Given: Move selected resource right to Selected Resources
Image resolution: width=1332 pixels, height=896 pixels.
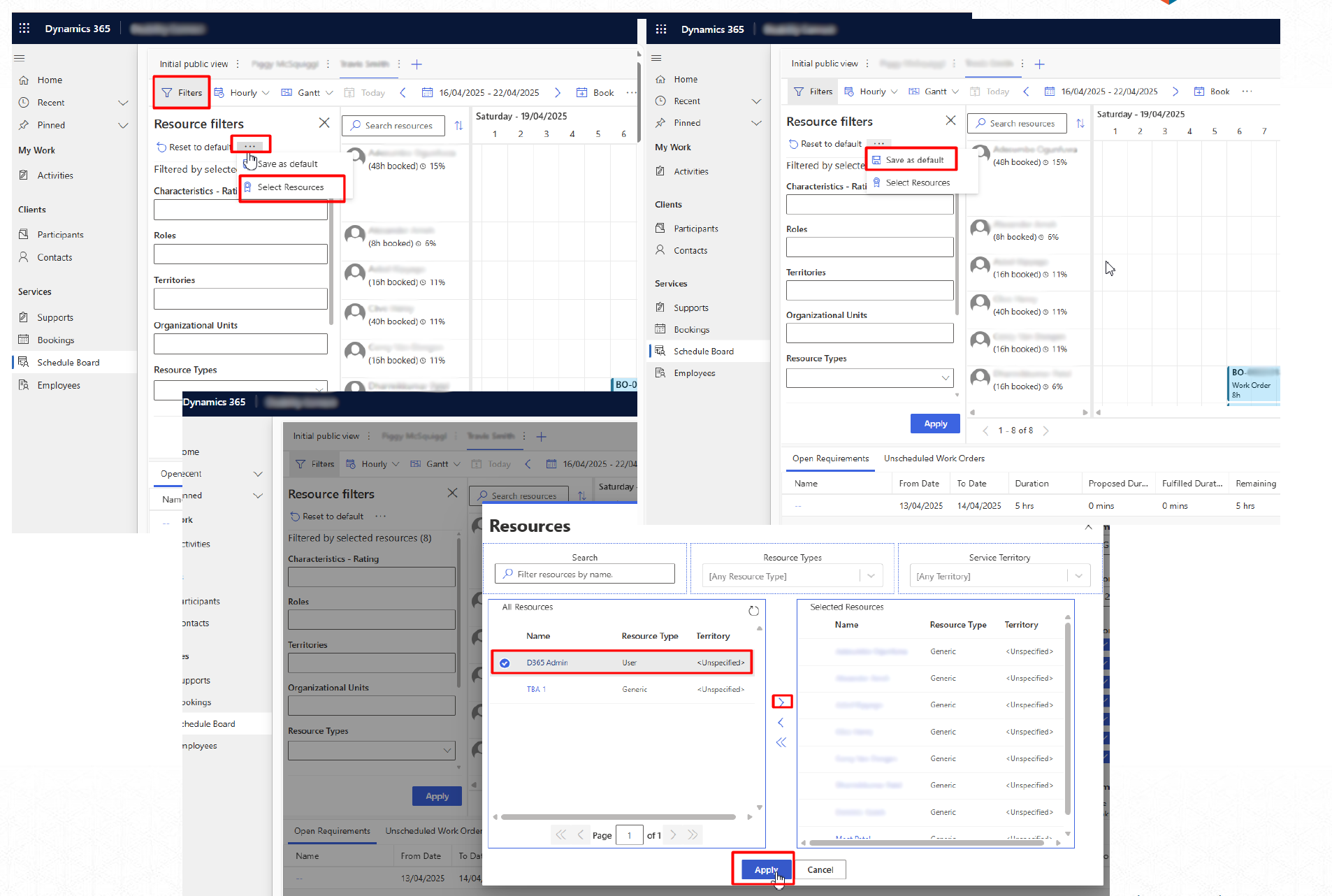Looking at the screenshot, I should click(781, 702).
